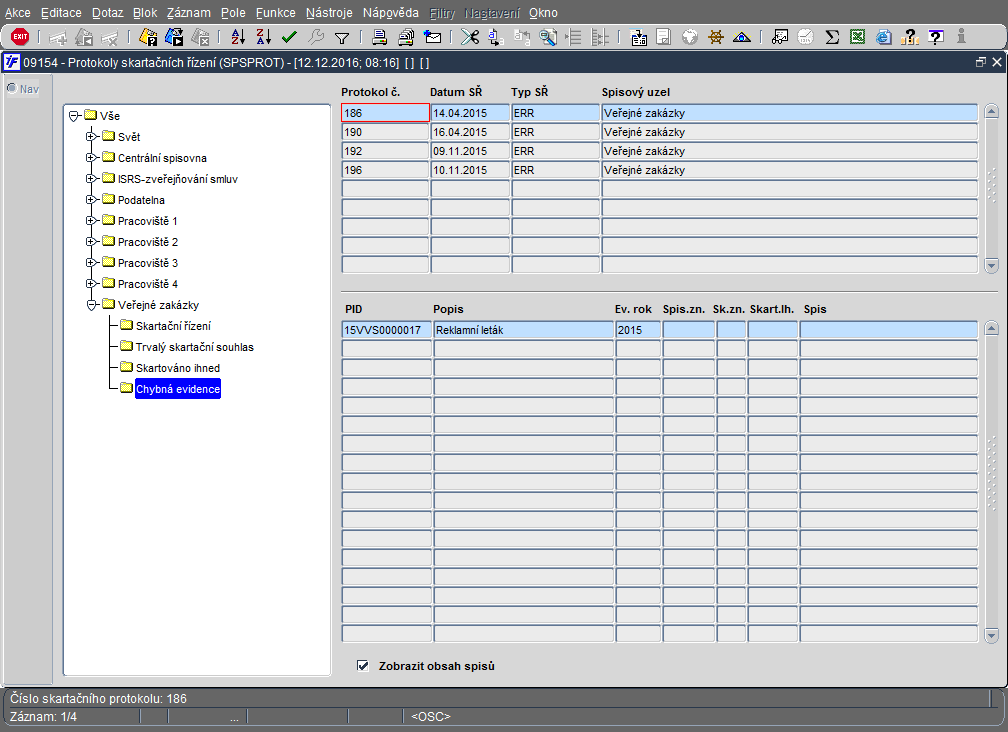
Task: Click the form-with-arrow import icon
Action: click(x=638, y=37)
